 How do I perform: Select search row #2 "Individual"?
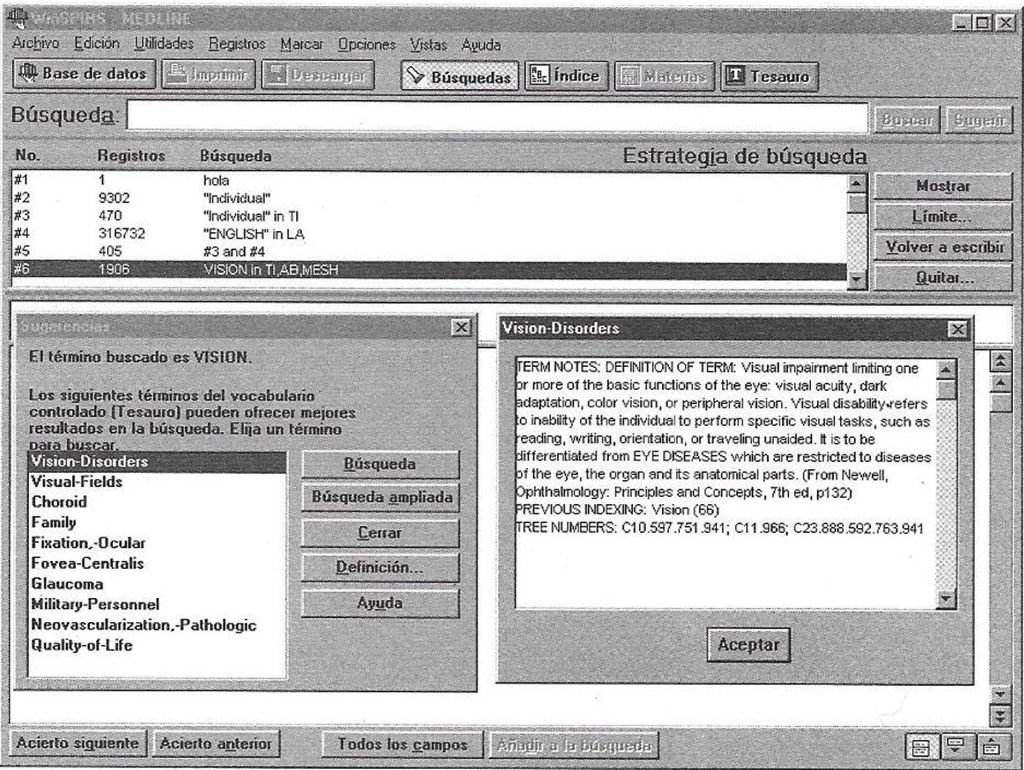point(429,198)
